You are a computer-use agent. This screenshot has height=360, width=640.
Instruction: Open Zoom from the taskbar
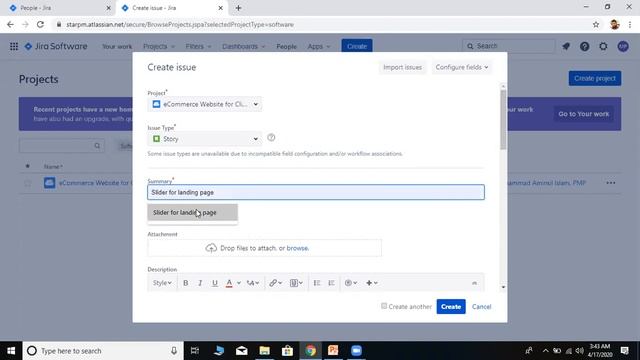356,351
